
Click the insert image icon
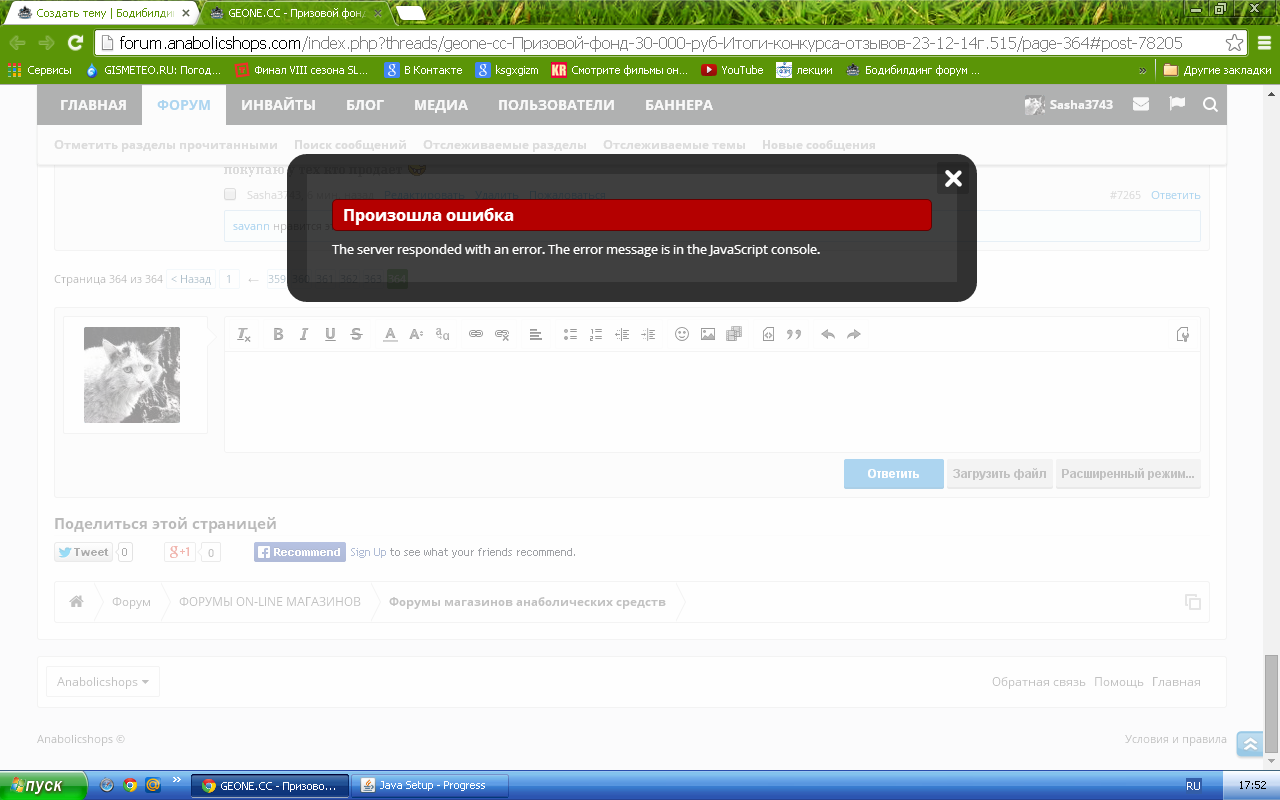click(x=708, y=335)
